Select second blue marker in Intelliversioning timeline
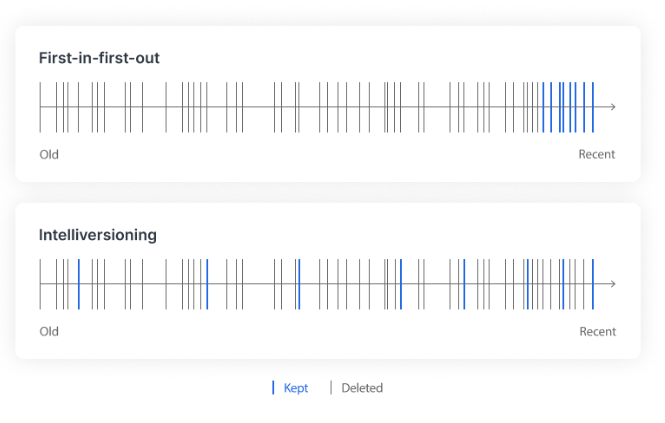665x423 pixels. click(x=207, y=284)
